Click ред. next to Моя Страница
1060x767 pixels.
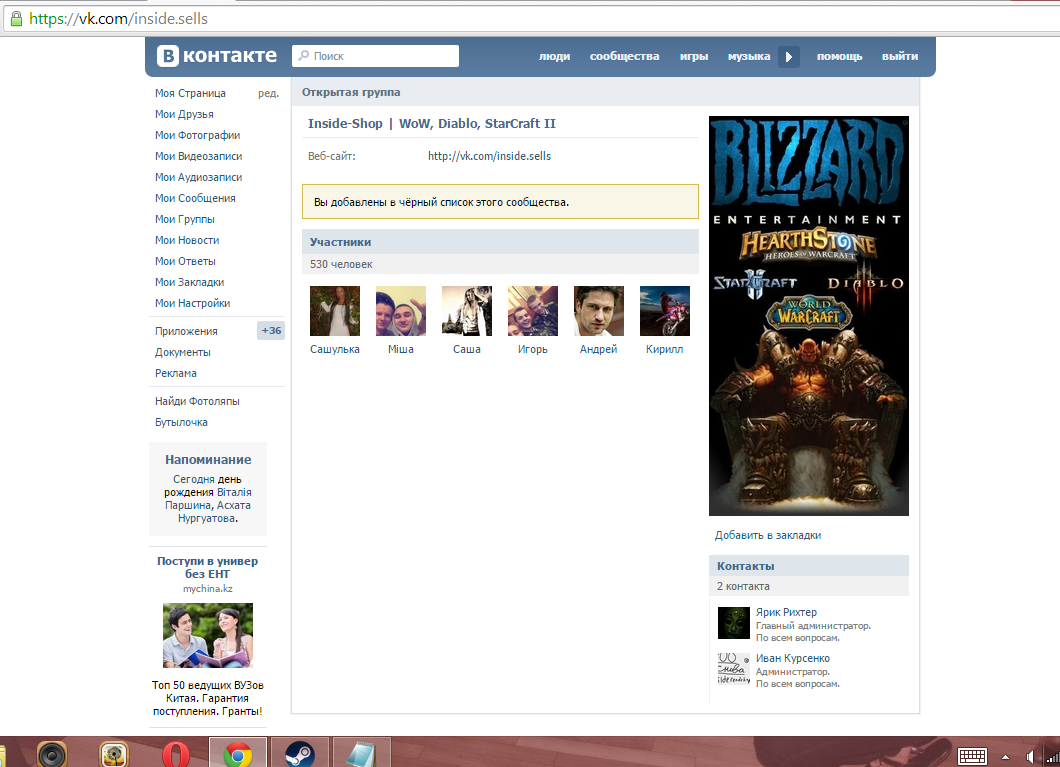(x=268, y=93)
